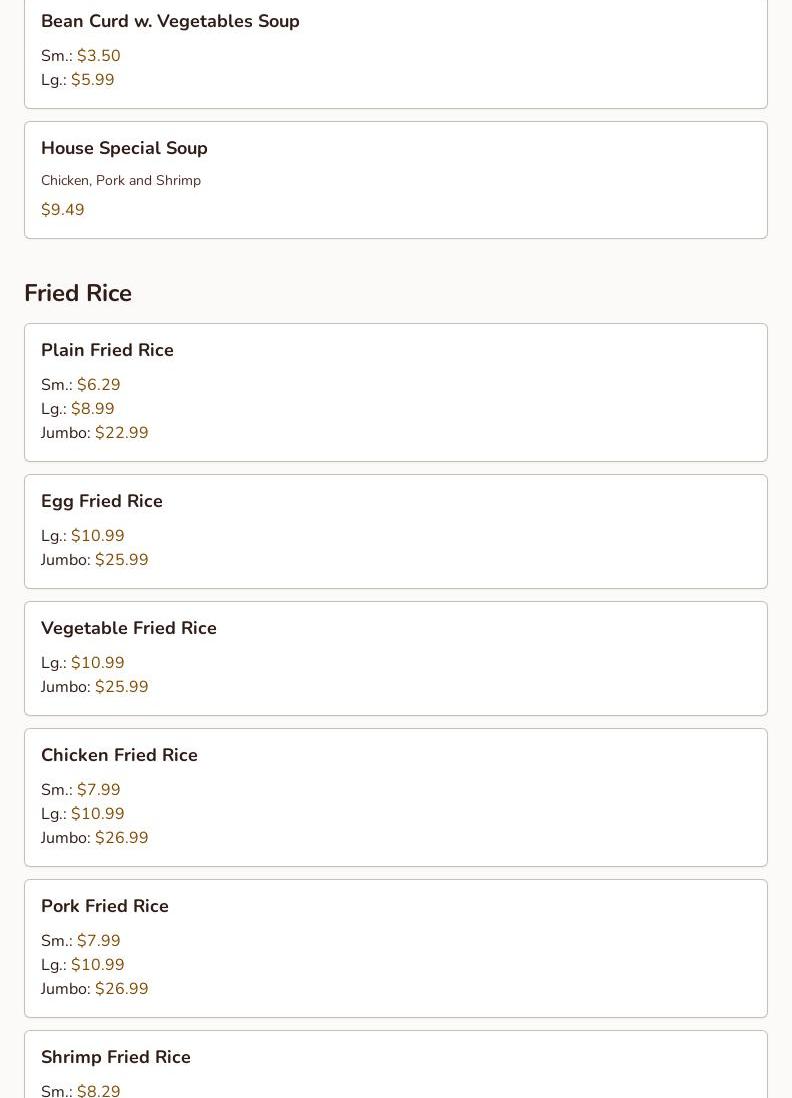The height and width of the screenshot is (1098, 792).
Task: Select the small $3.50 Bean Curd soup price
Action: tap(98, 56)
